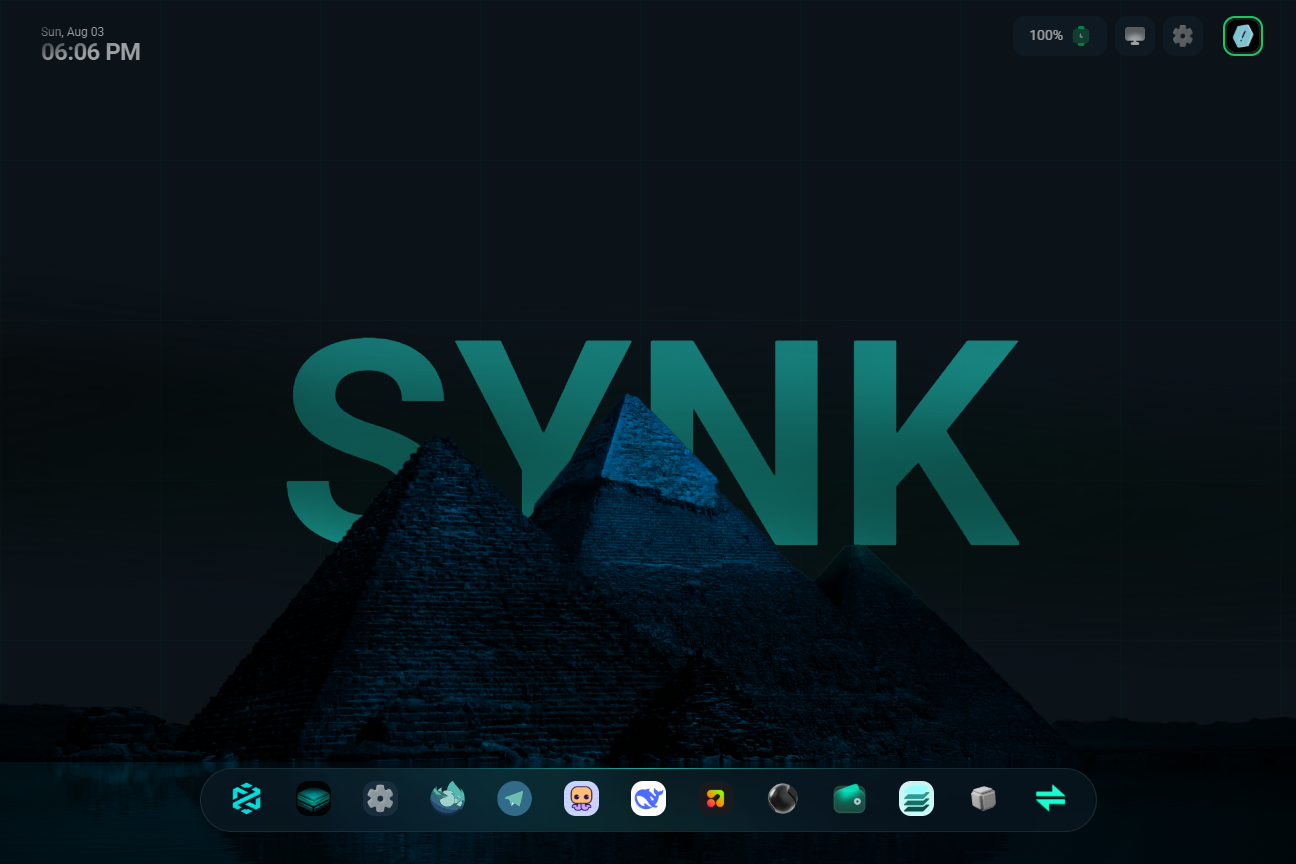Click the highlighted active app indicator top right
The image size is (1296, 864).
(1243, 36)
